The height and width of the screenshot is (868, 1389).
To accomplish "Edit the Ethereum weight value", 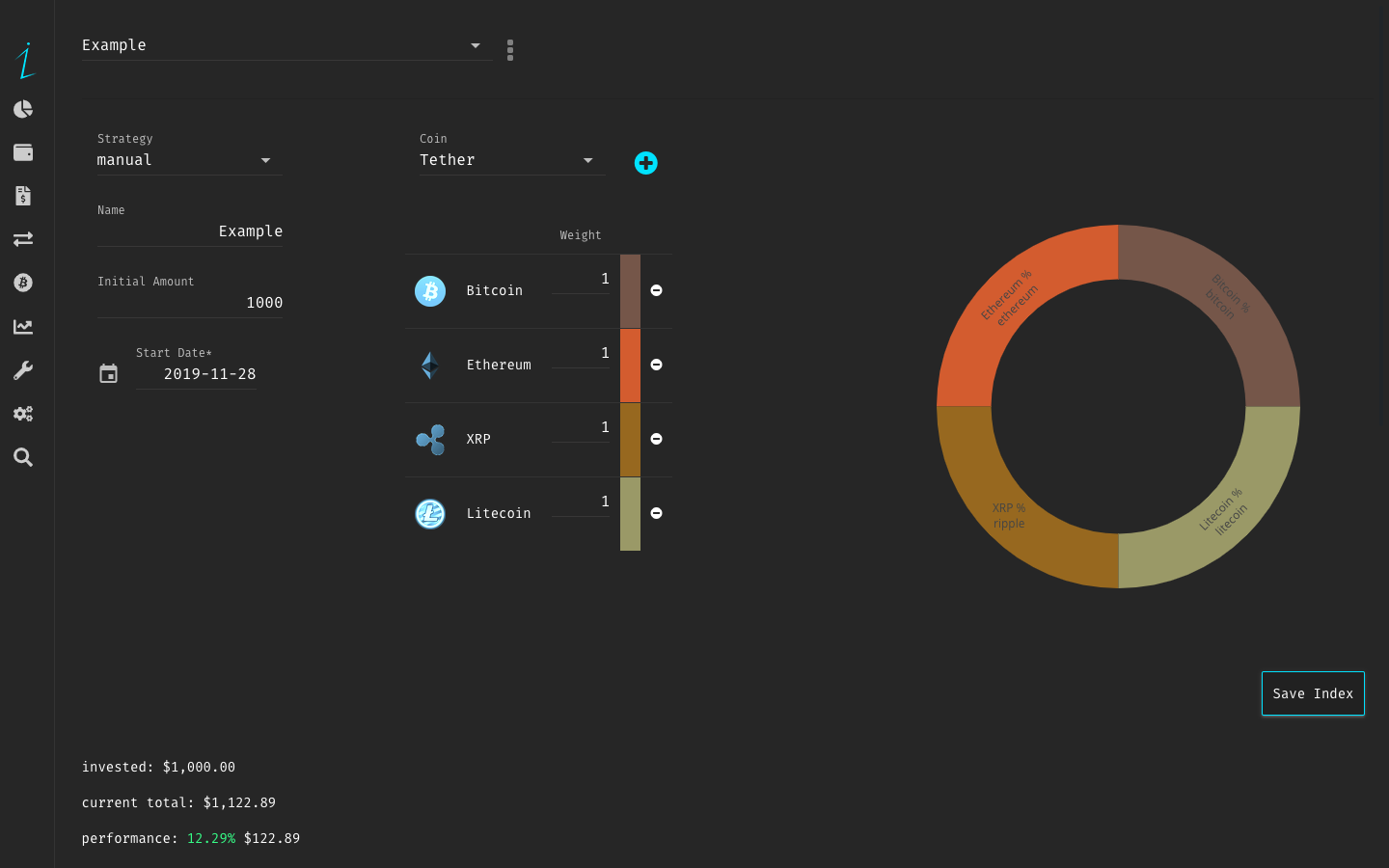I will pyautogui.click(x=581, y=353).
